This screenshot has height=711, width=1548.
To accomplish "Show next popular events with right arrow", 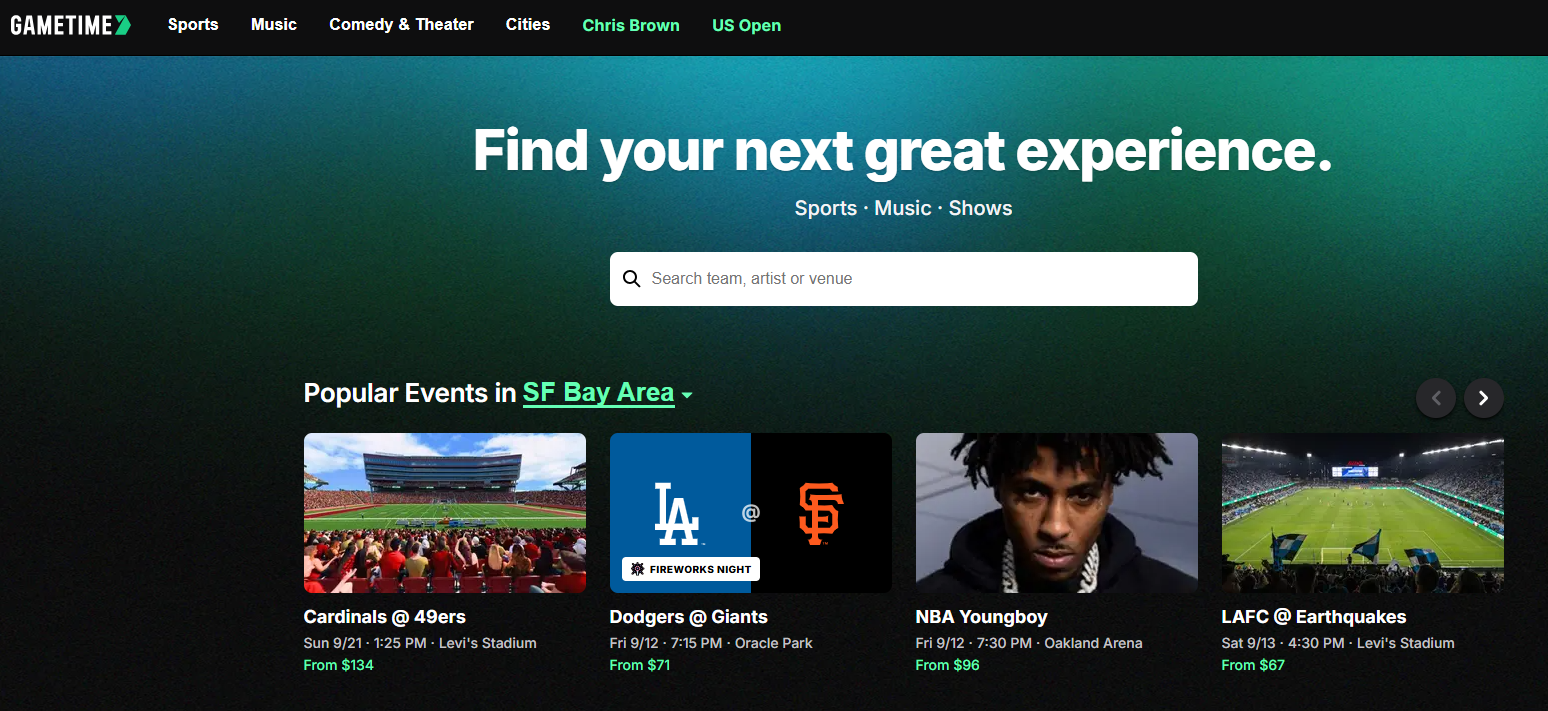I will [1484, 398].
